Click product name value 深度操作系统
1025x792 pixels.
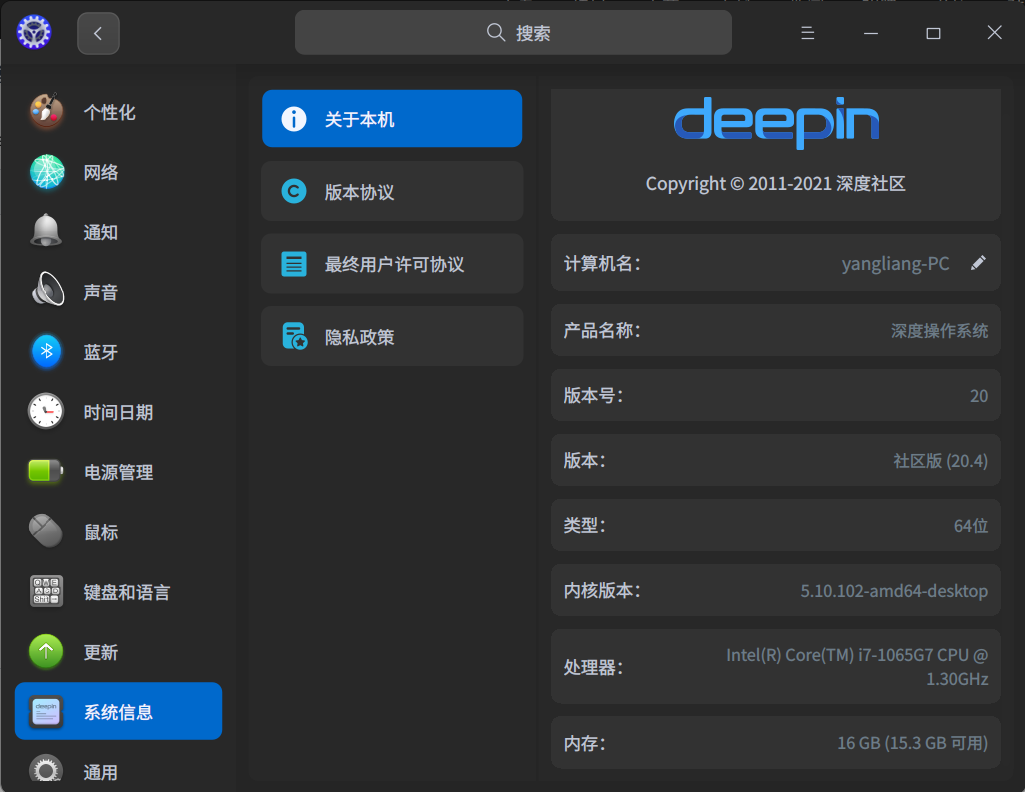(939, 331)
